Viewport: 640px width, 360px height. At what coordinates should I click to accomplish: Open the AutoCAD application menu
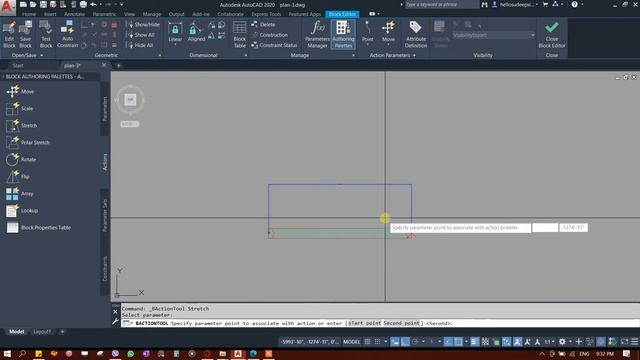tap(8, 7)
